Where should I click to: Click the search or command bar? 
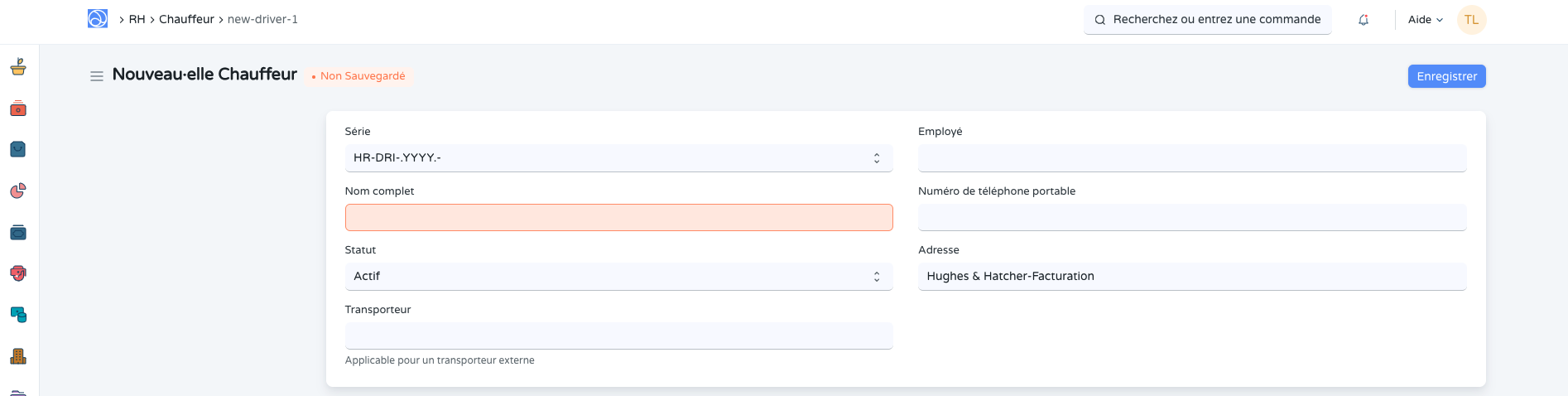(x=1208, y=20)
